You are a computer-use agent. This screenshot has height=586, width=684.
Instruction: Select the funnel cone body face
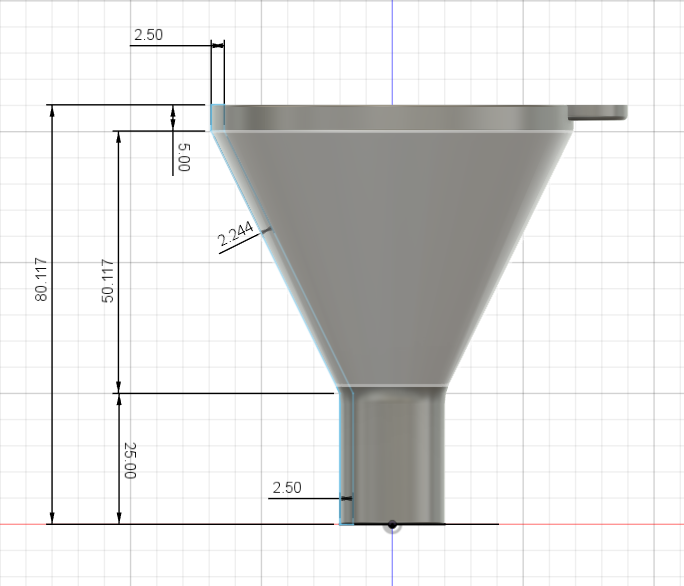[x=393, y=257]
